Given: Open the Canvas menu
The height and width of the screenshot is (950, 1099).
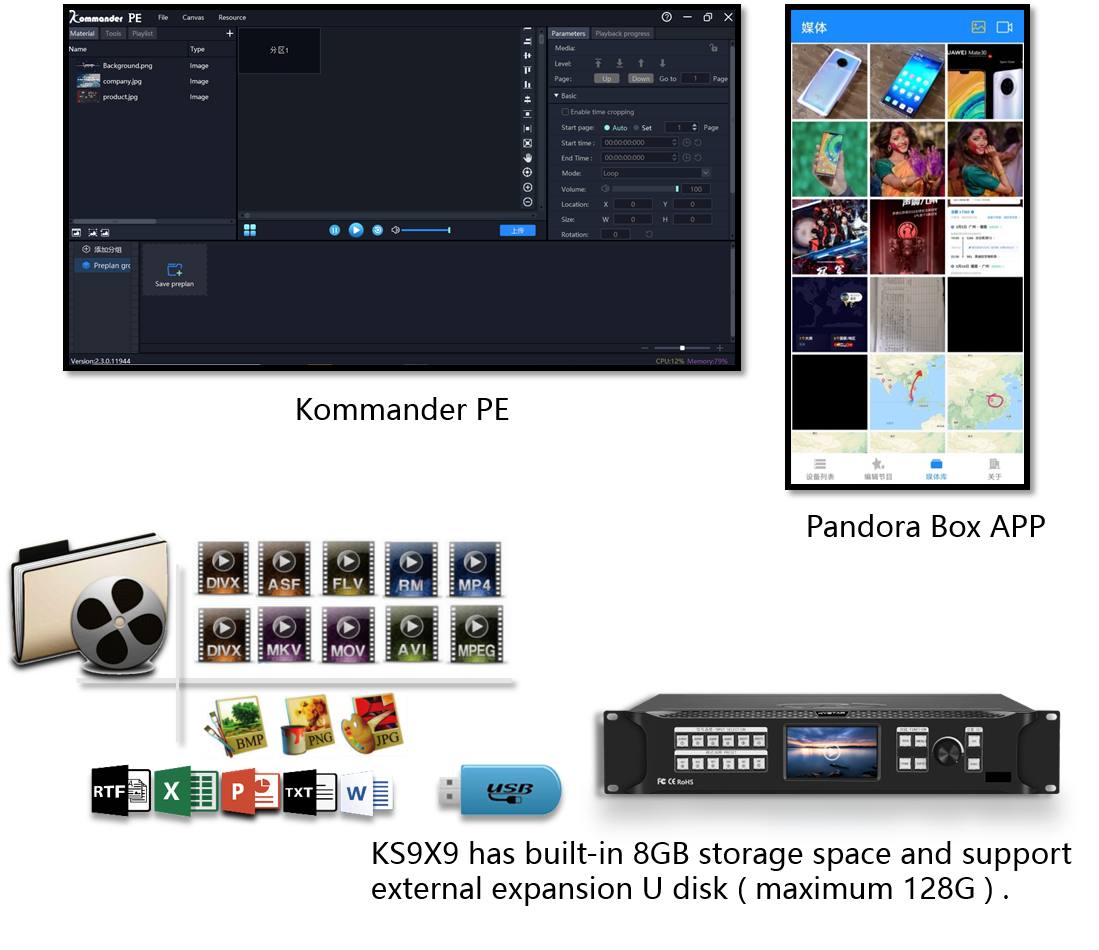Looking at the screenshot, I should click(193, 18).
